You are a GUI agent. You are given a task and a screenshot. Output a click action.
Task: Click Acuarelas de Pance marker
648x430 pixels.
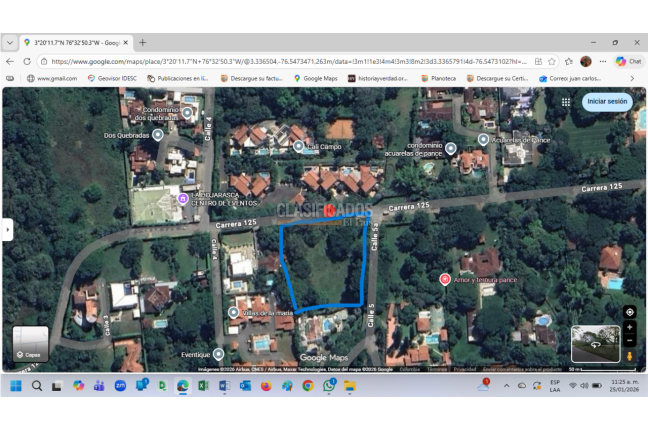tap(483, 140)
